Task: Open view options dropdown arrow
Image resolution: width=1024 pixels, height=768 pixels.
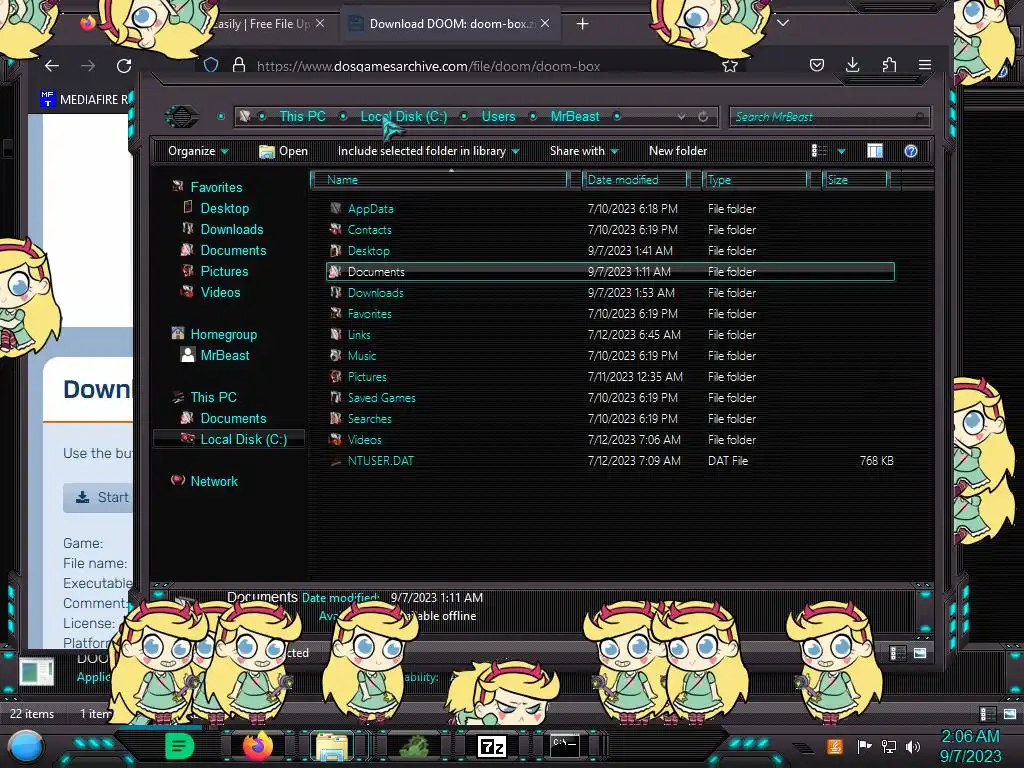Action: click(x=841, y=151)
